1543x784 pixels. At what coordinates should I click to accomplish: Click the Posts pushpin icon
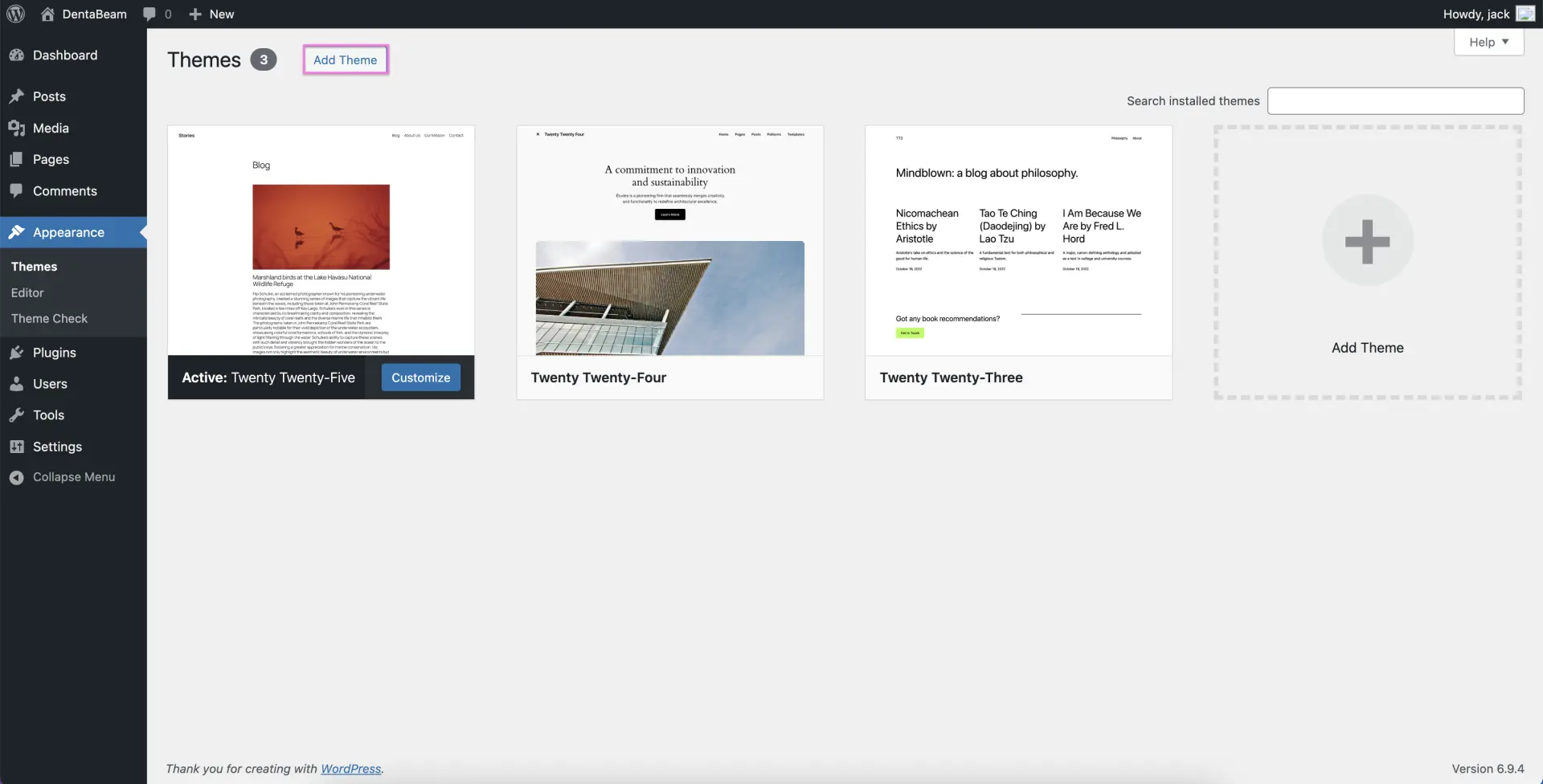click(x=17, y=96)
